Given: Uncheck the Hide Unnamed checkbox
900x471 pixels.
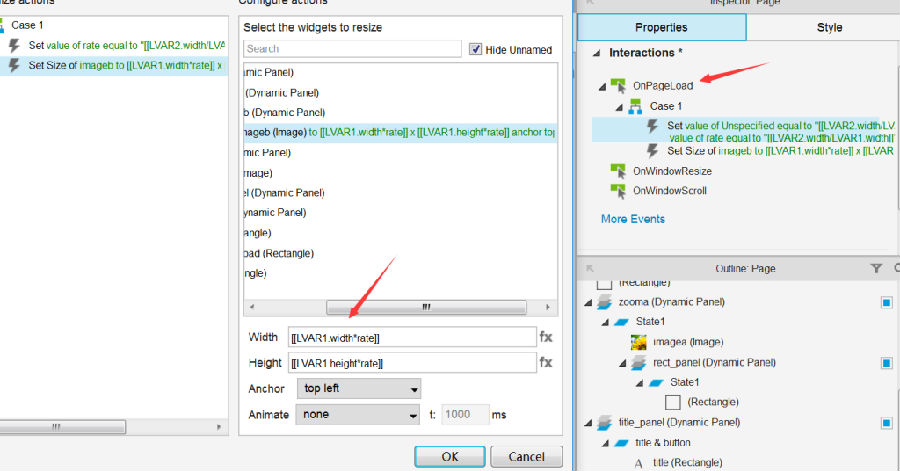Looking at the screenshot, I should tap(476, 49).
